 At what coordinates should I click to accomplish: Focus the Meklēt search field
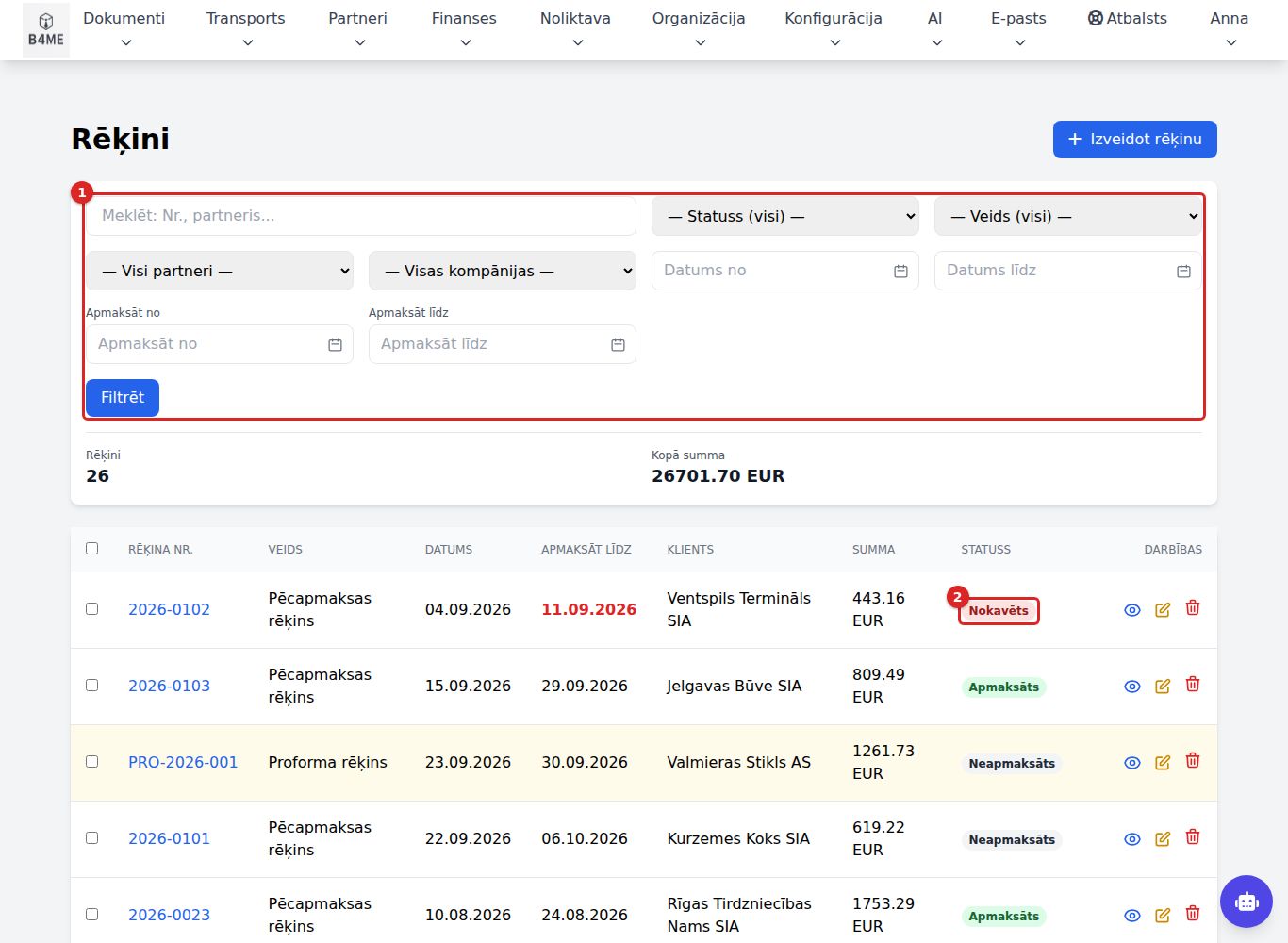(361, 216)
